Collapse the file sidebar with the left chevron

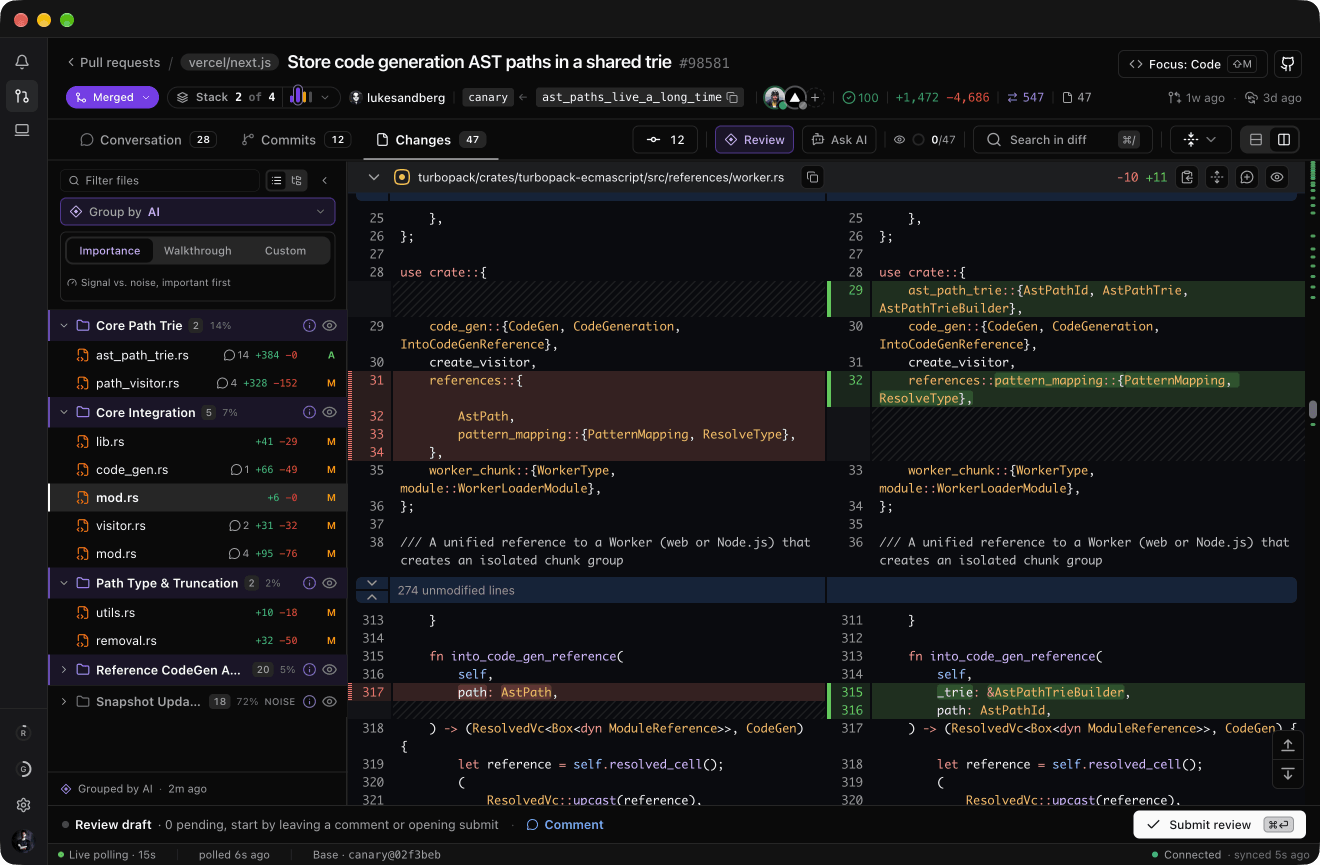325,181
